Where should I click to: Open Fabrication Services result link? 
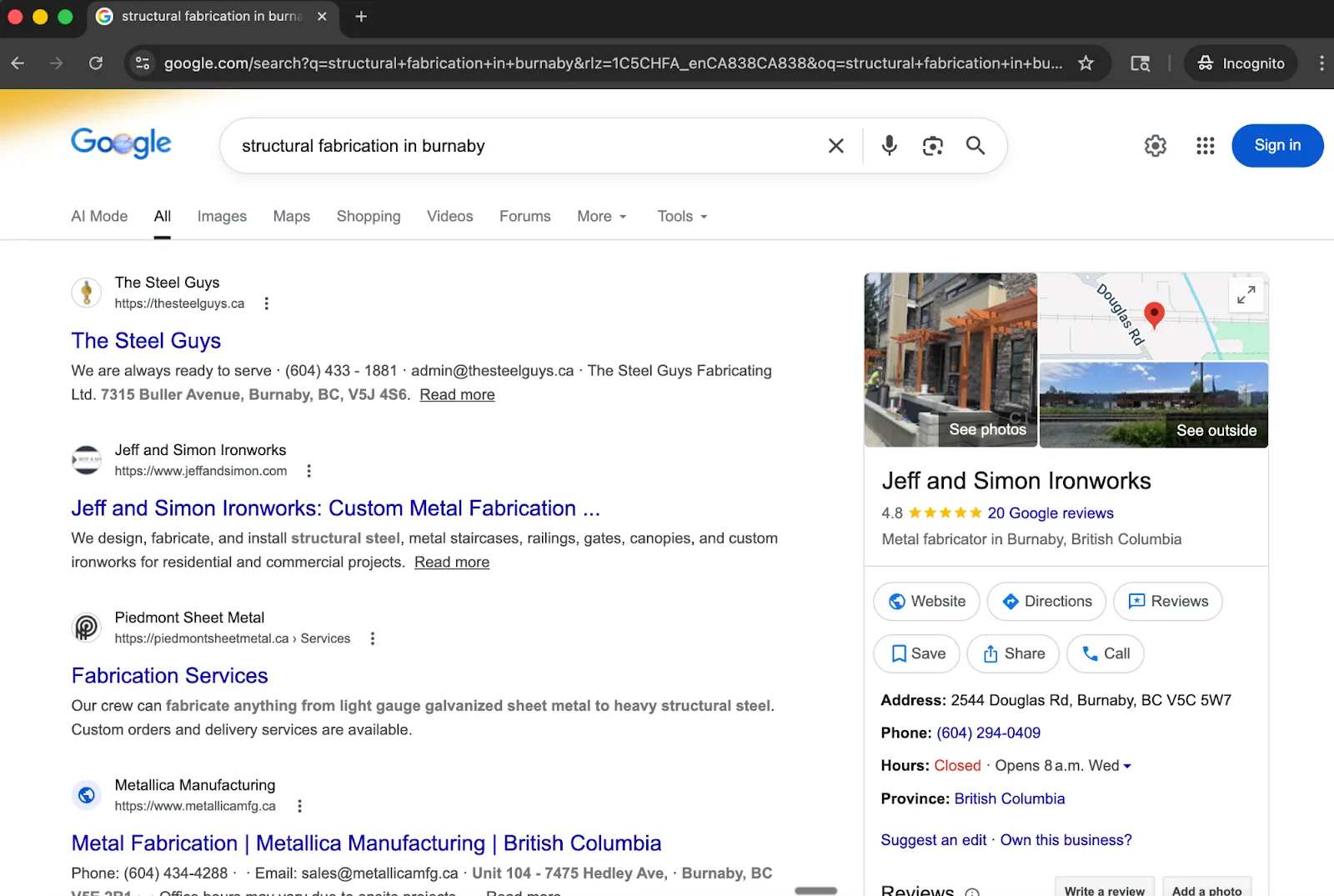pos(169,676)
